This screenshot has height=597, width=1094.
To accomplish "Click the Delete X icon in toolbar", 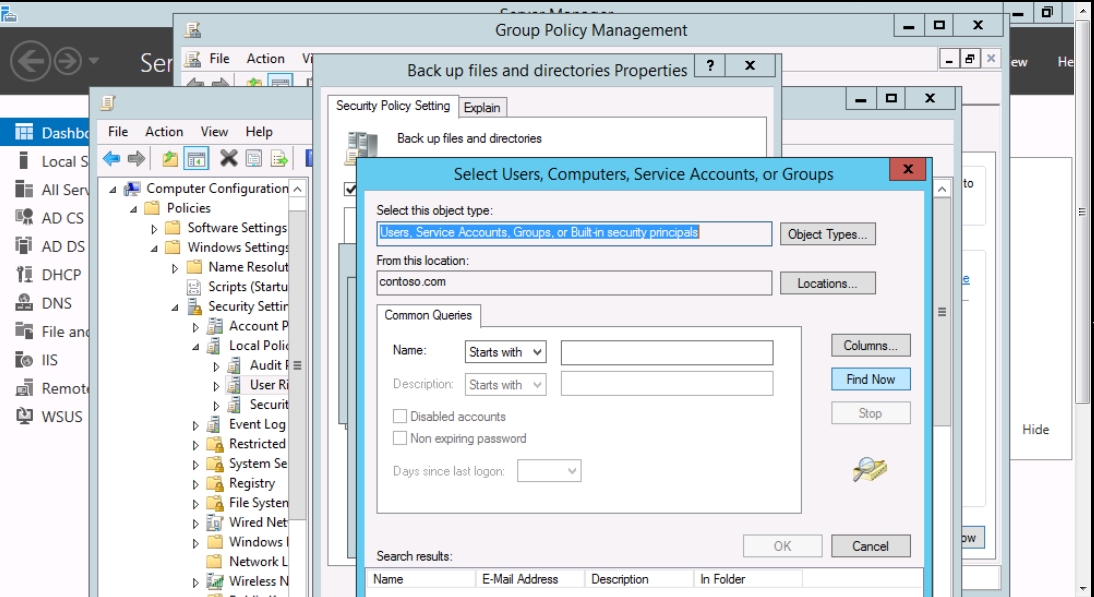I will [228, 158].
